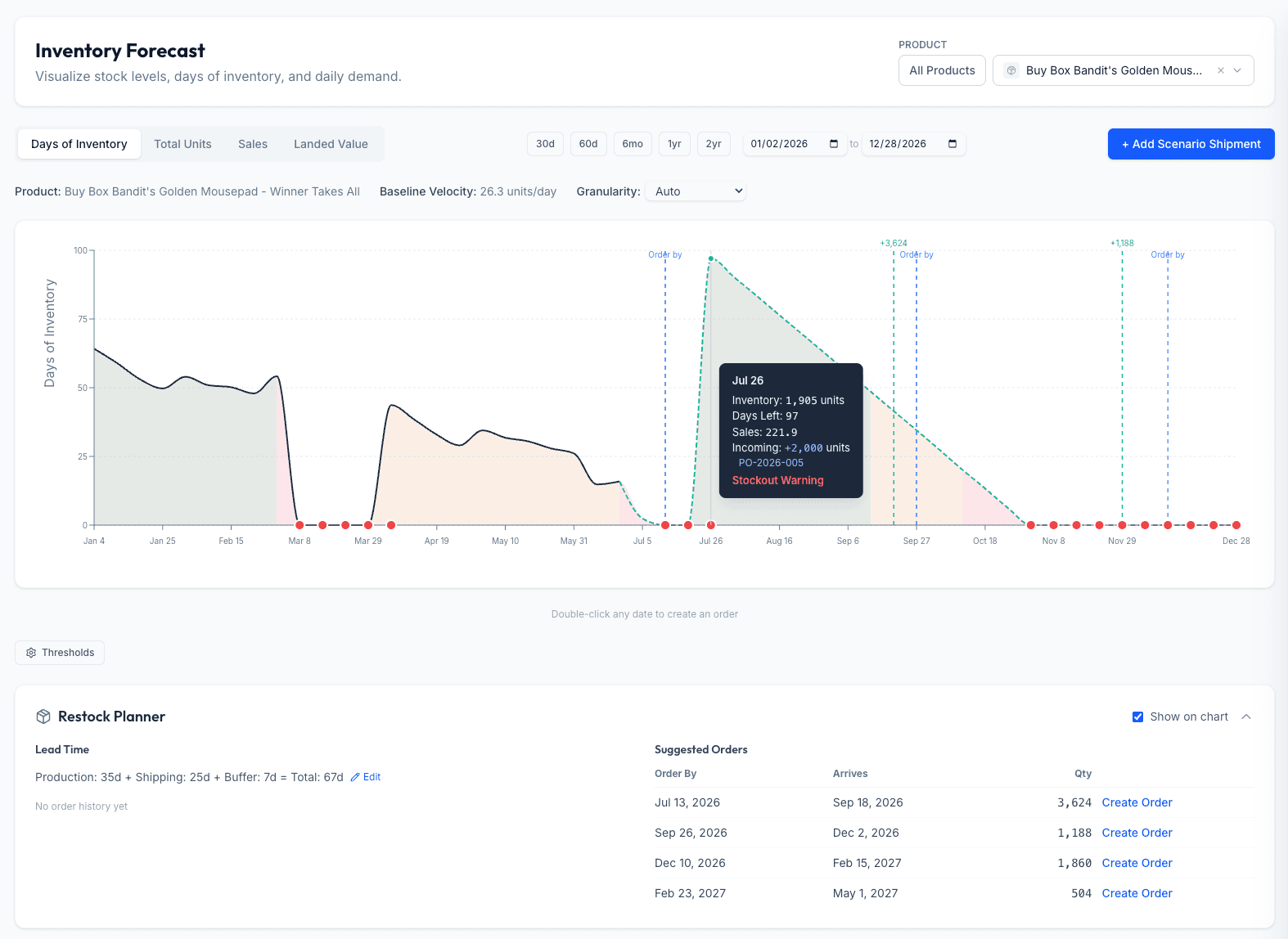Screen dimensions: 1288x939
Task: Click the start date field 01/02/2026
Action: pyautogui.click(x=795, y=144)
